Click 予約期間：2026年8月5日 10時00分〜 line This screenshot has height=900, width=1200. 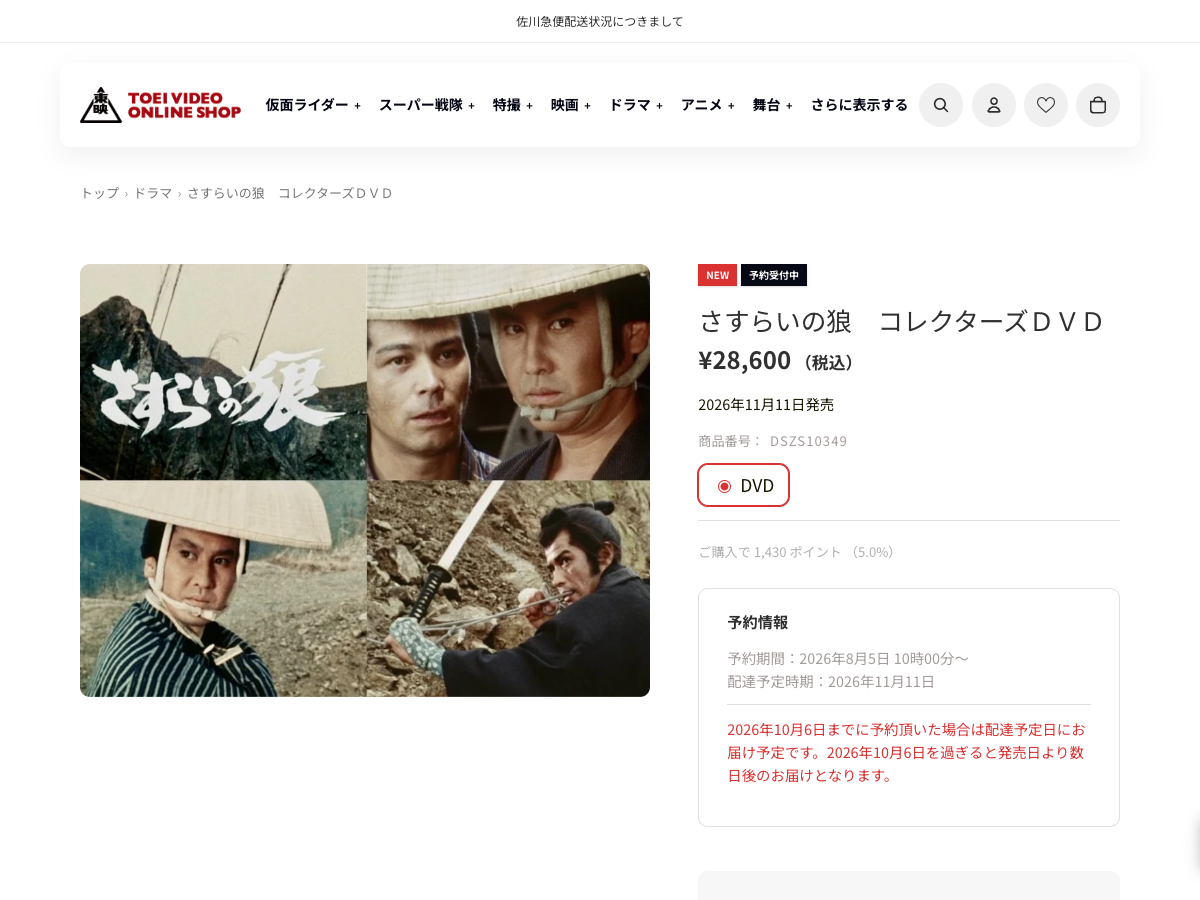(848, 658)
